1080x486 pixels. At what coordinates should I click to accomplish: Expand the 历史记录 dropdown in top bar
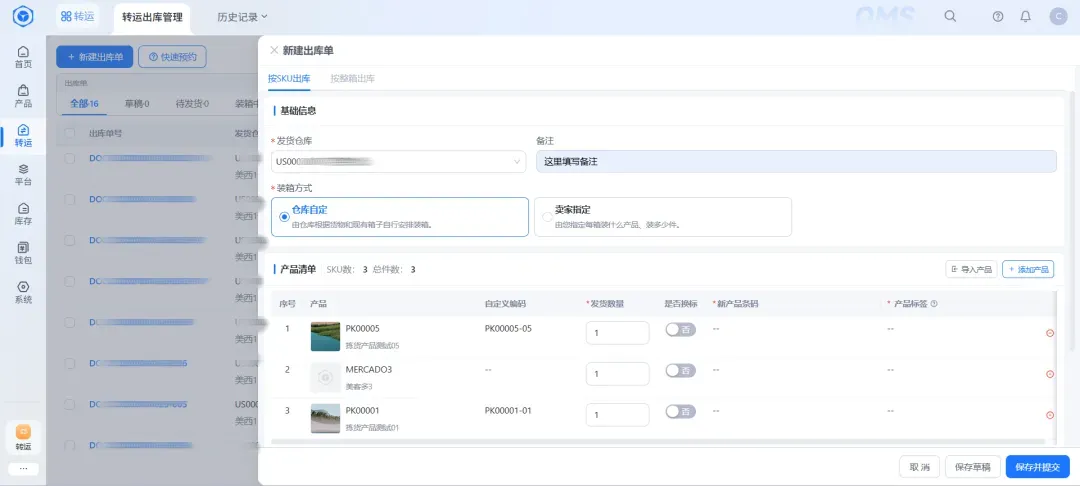[x=242, y=17]
